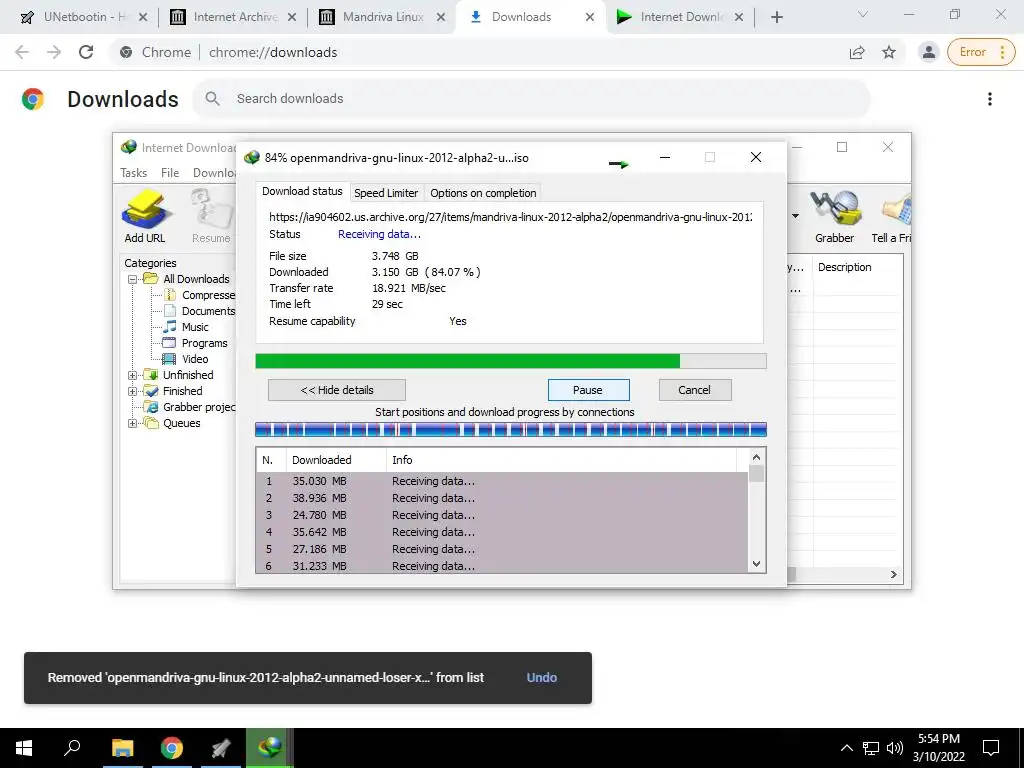
Task: Click Chrome's forward navigation arrow
Action: 54,52
